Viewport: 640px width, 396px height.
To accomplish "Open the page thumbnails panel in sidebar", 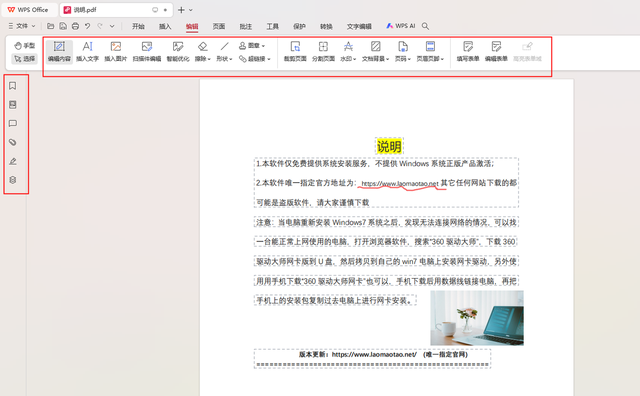I will coord(13,105).
